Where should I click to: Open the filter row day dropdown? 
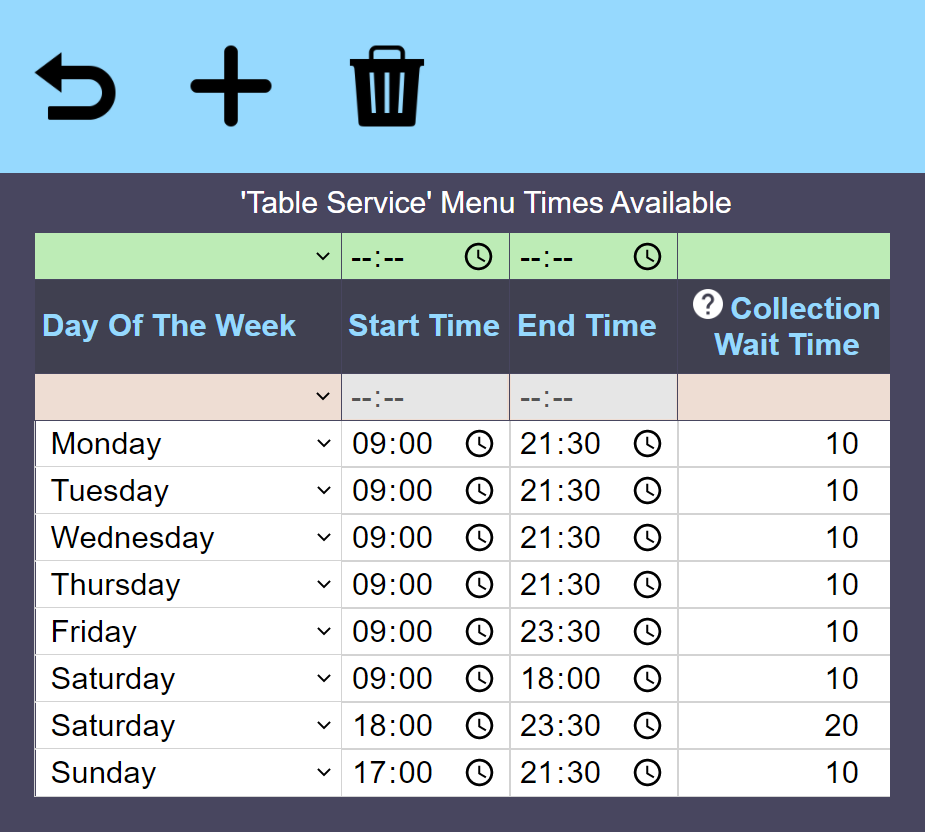point(323,397)
